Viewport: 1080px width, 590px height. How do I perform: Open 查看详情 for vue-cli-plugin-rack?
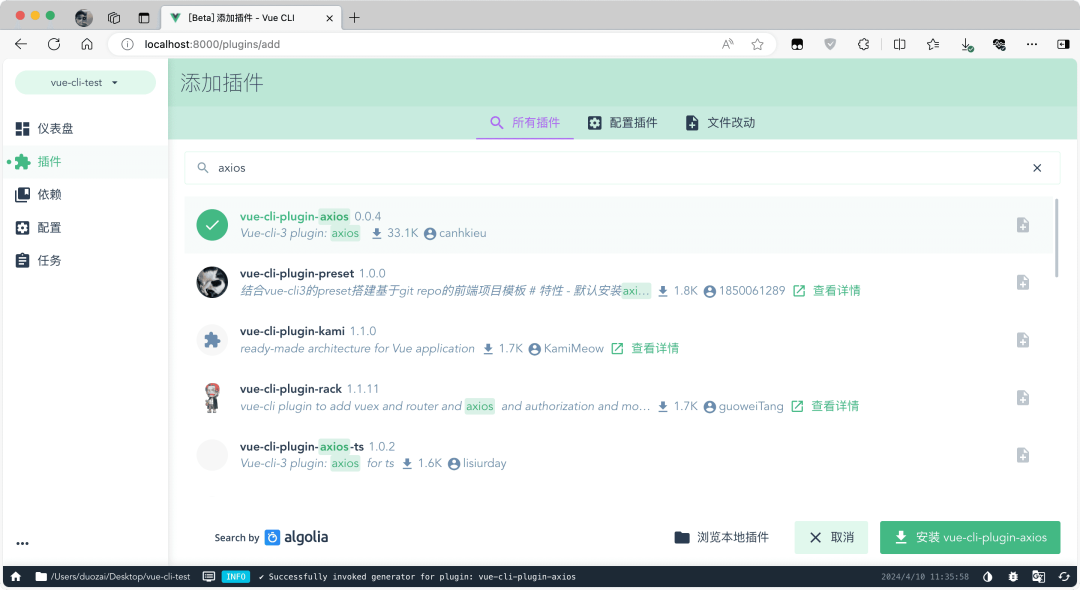coord(825,406)
